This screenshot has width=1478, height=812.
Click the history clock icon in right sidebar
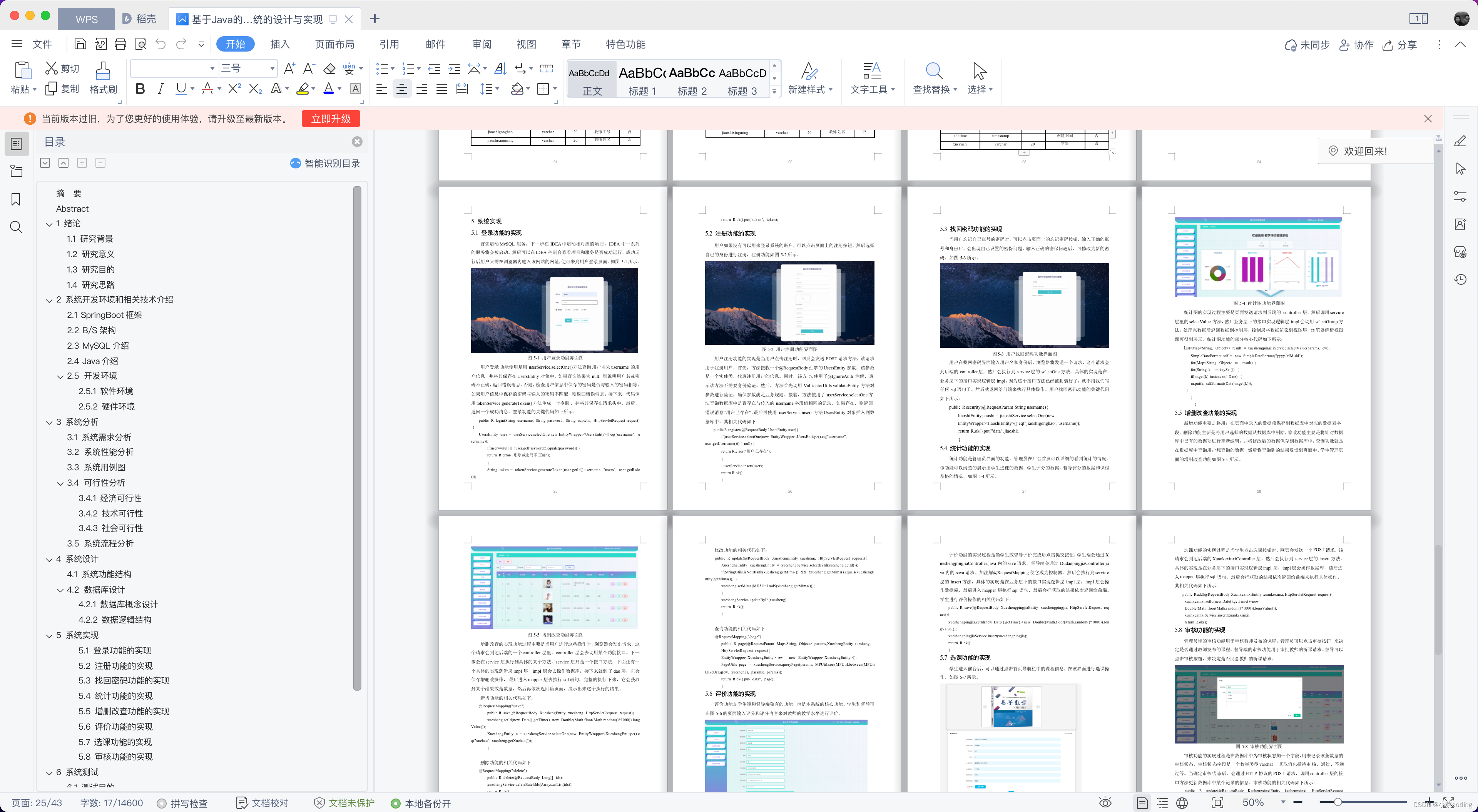pos(1460,279)
